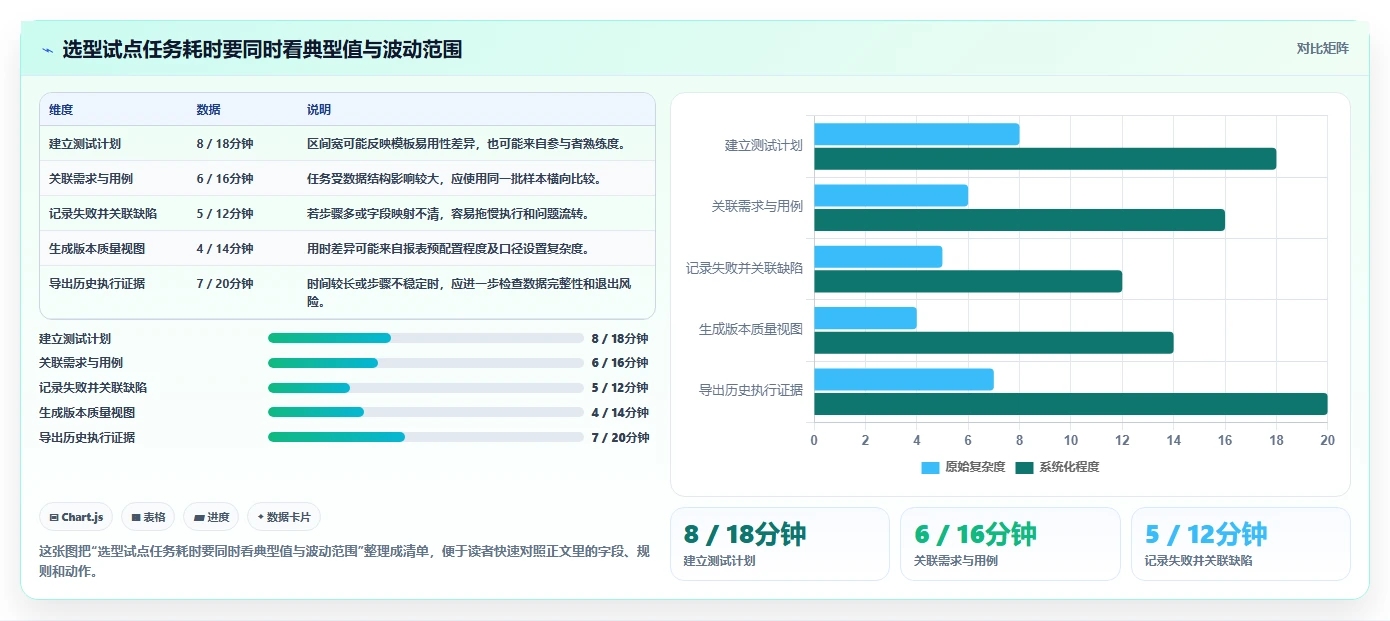
Task: Click the 数据 column header
Action: (x=209, y=110)
